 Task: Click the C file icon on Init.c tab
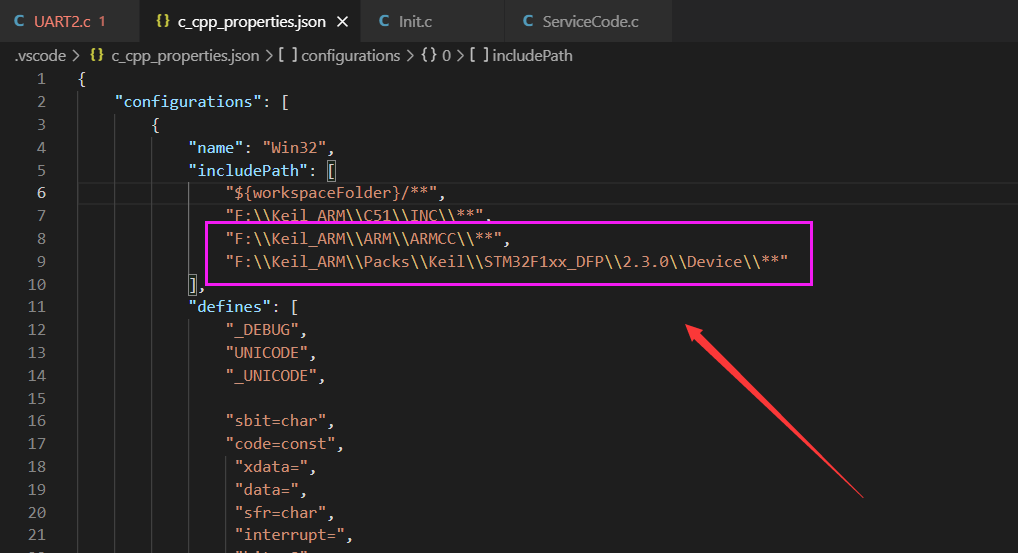point(384,21)
